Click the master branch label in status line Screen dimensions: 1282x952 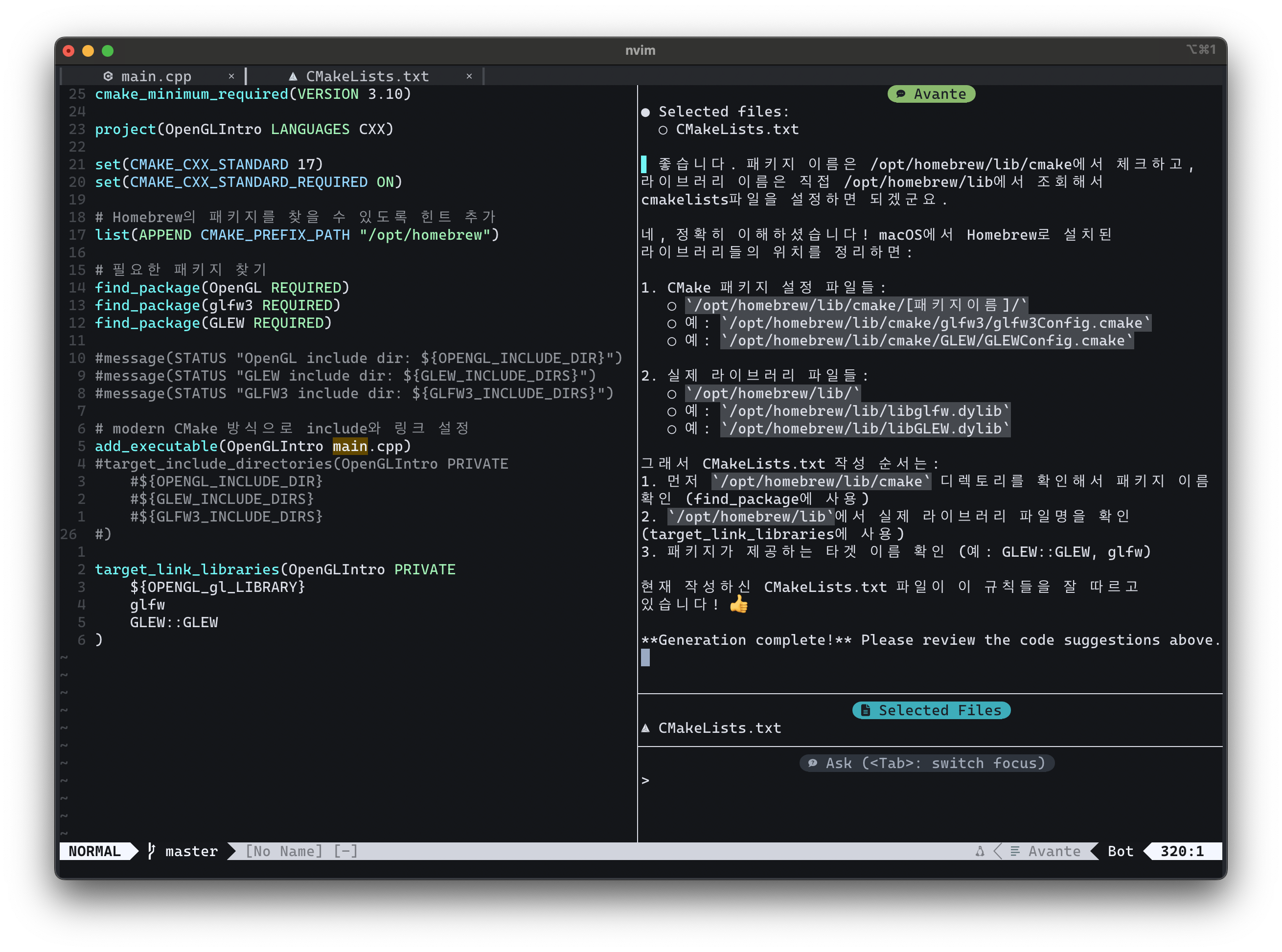pyautogui.click(x=191, y=851)
